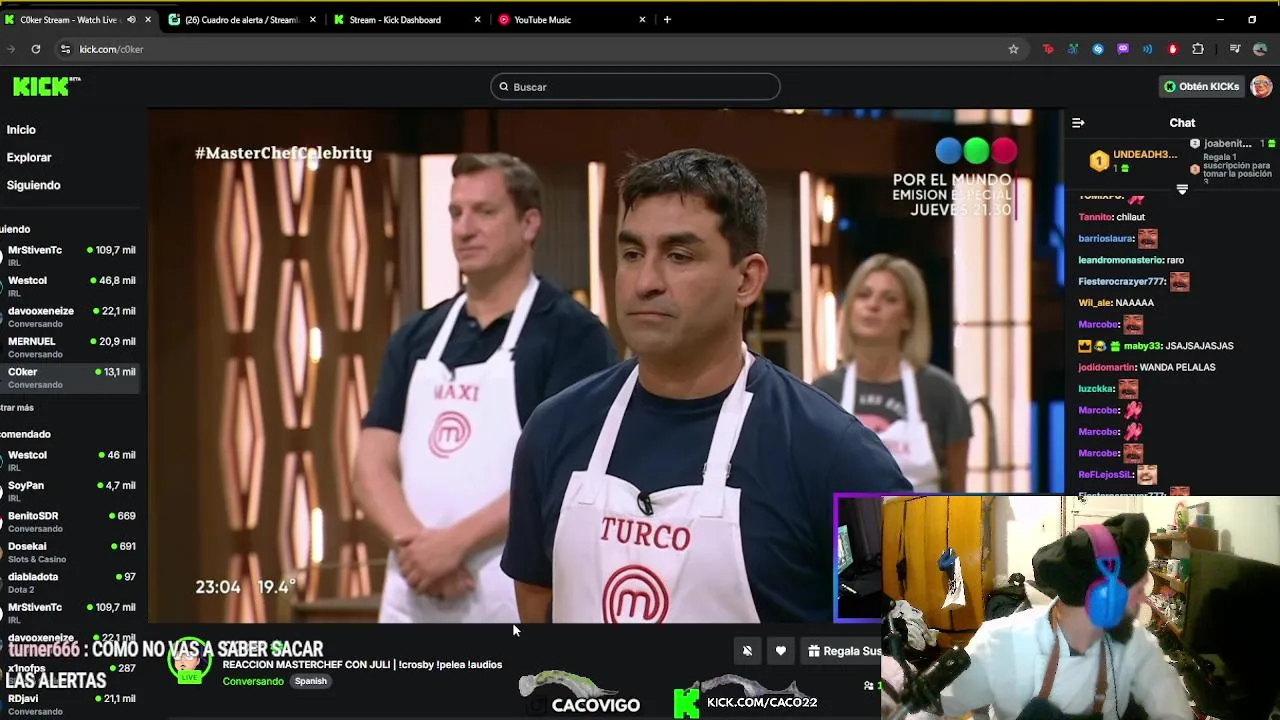Open the red hand blocker extension

tap(1173, 49)
